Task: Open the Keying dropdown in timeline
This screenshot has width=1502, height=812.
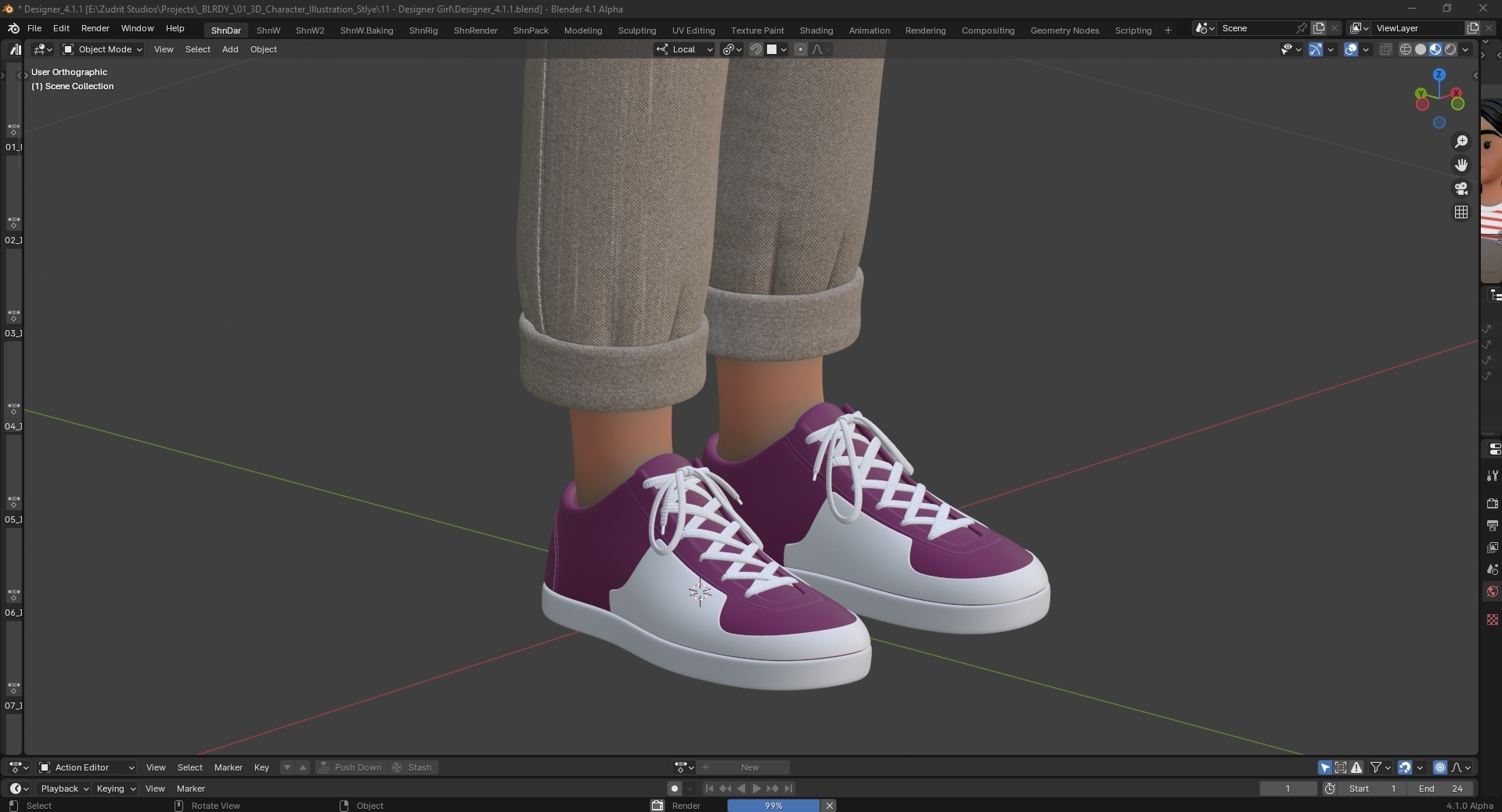Action: 115,789
